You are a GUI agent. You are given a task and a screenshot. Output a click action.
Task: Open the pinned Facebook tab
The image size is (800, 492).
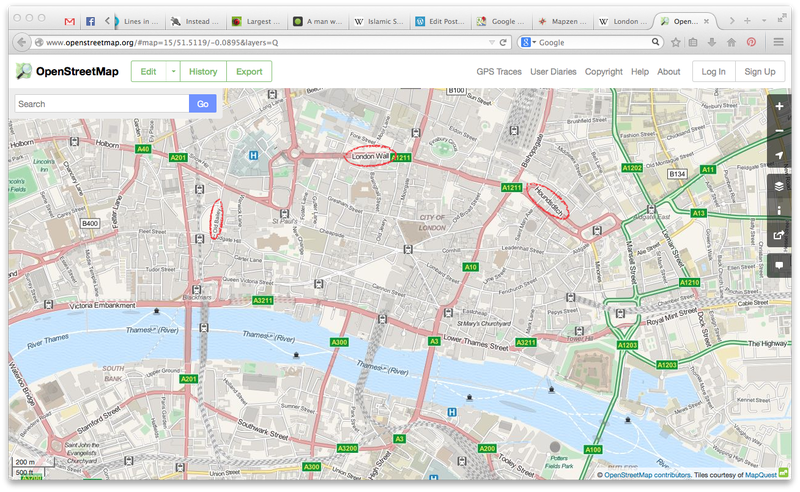[x=90, y=21]
